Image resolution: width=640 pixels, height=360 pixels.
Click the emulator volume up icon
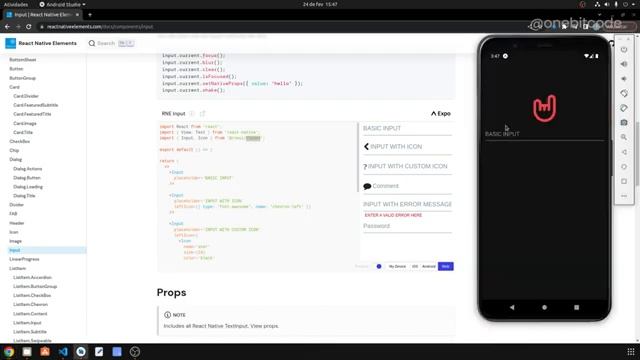pyautogui.click(x=624, y=64)
